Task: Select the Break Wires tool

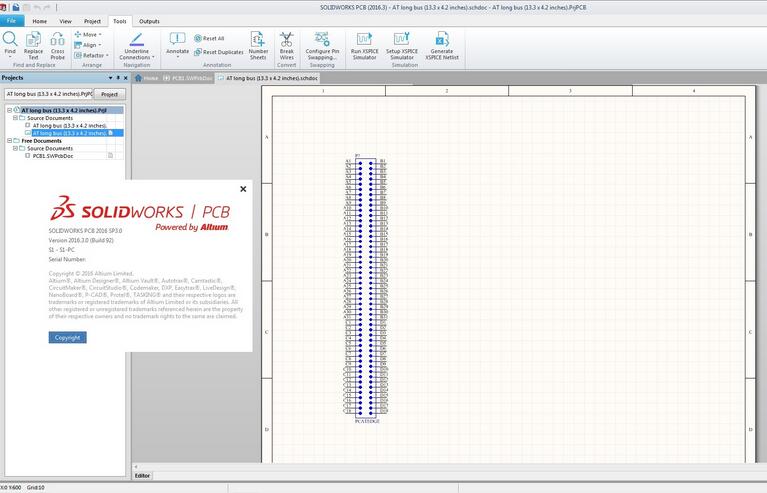Action: pyautogui.click(x=287, y=45)
